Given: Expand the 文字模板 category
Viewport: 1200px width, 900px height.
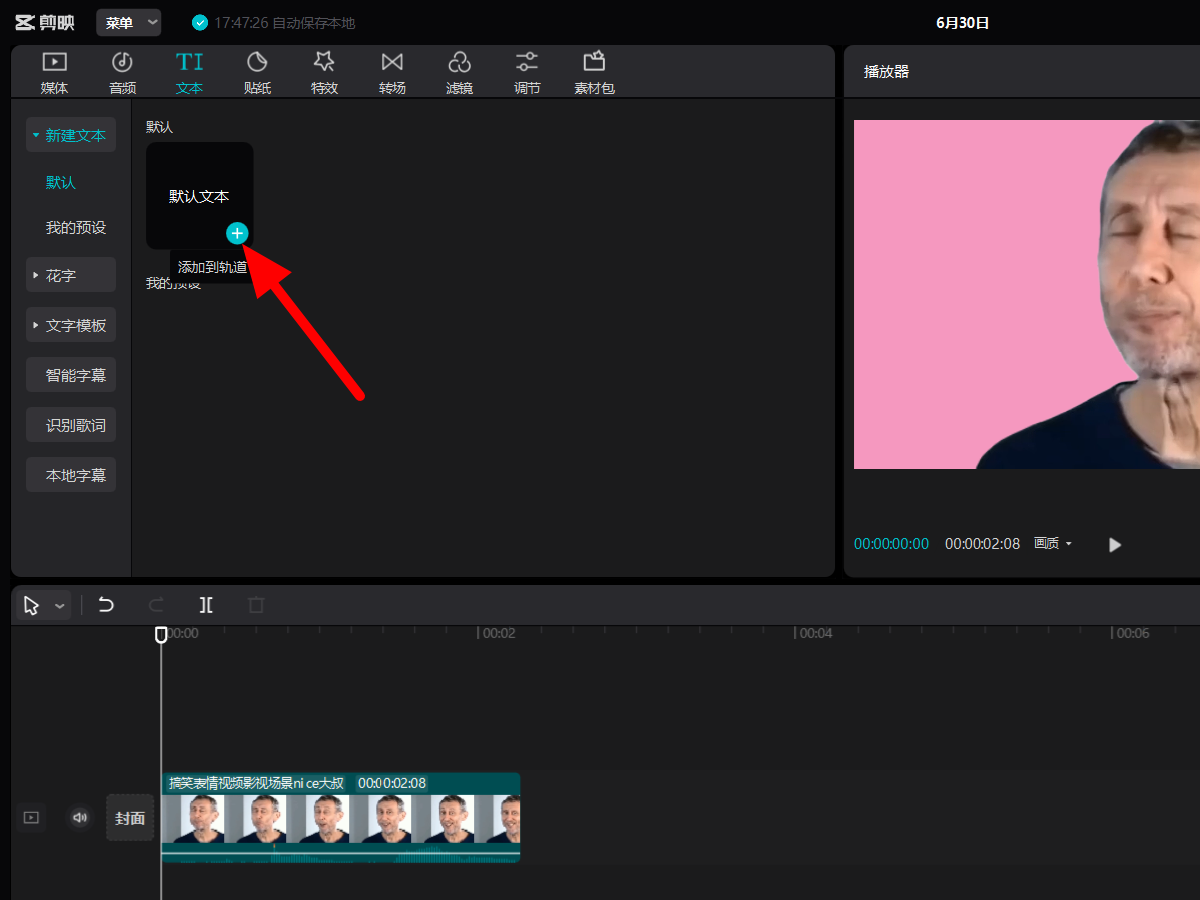Looking at the screenshot, I should [71, 325].
